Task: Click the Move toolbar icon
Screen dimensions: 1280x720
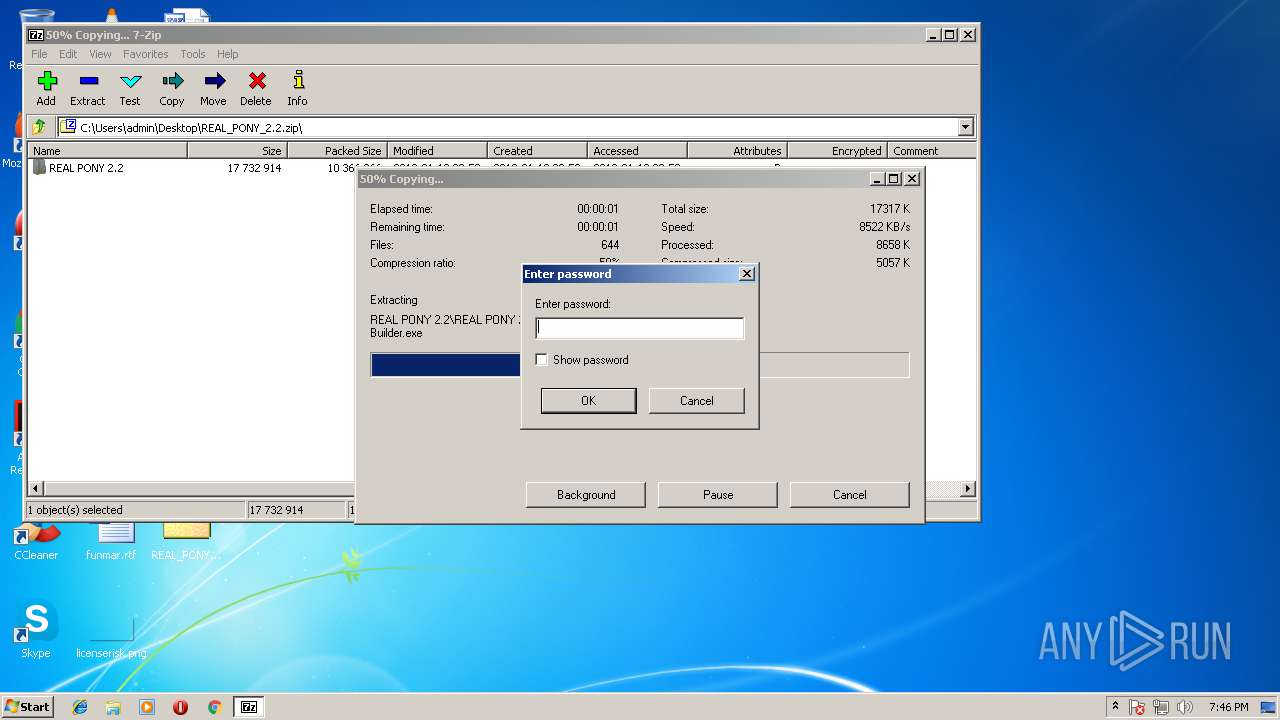Action: coord(213,88)
